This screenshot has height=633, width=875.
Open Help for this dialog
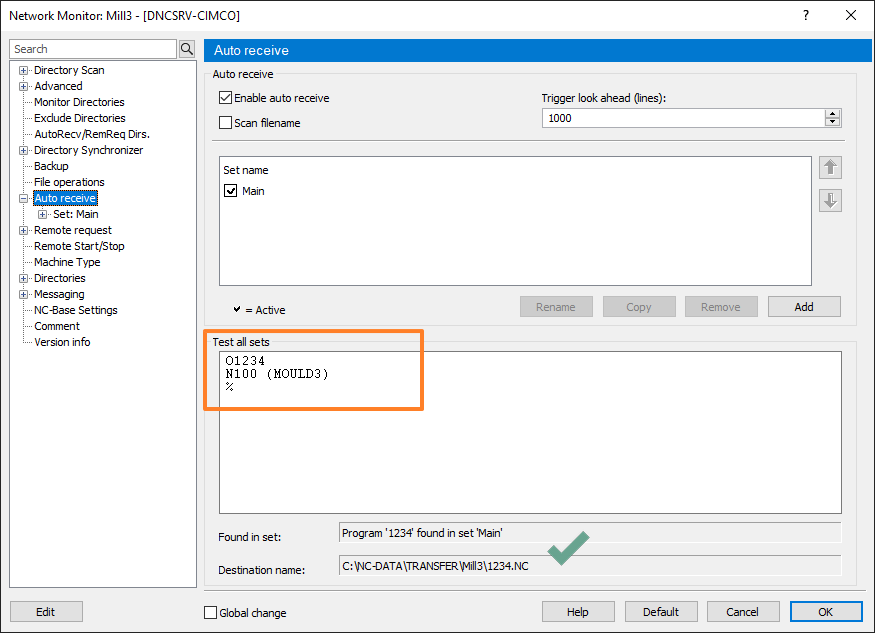578,612
